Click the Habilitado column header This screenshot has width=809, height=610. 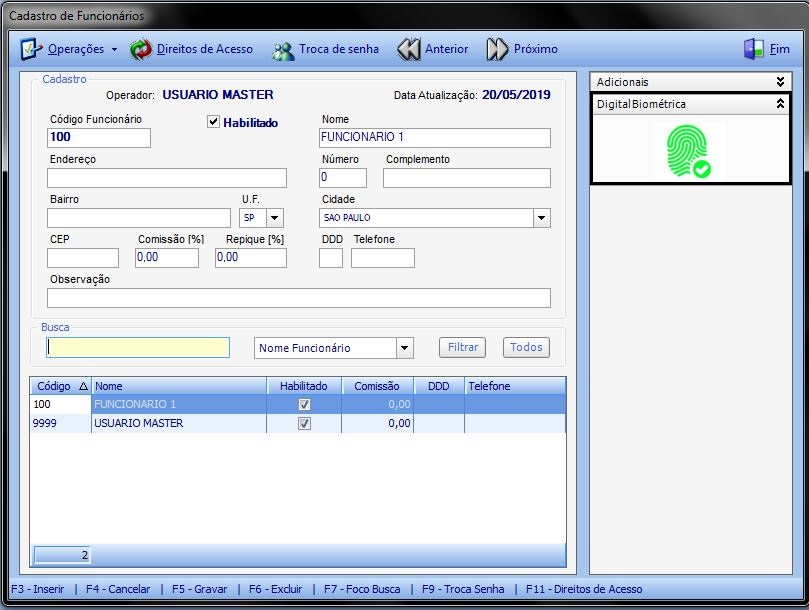(x=304, y=386)
